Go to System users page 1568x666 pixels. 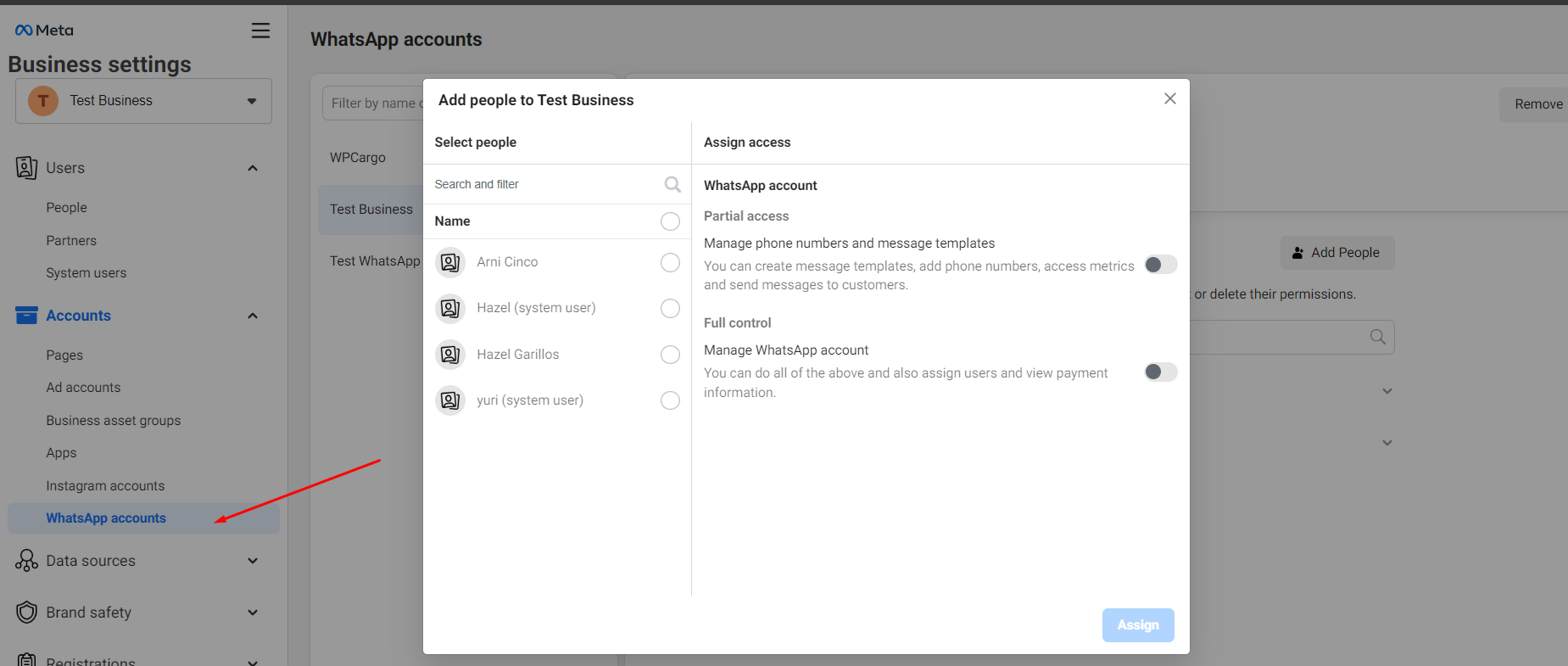pos(86,273)
